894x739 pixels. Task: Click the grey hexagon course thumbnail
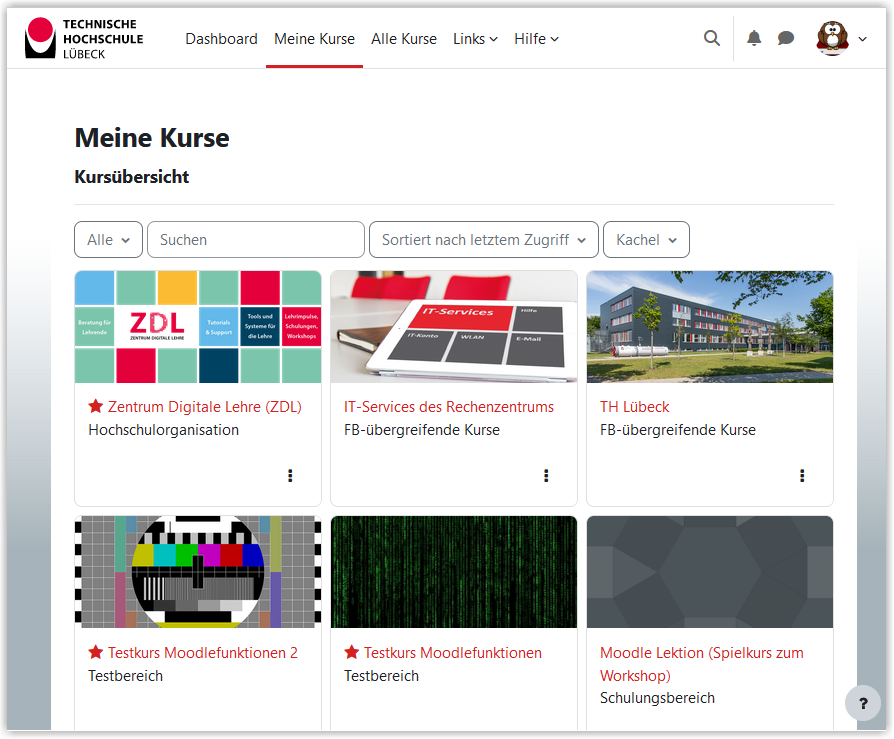pyautogui.click(x=710, y=572)
